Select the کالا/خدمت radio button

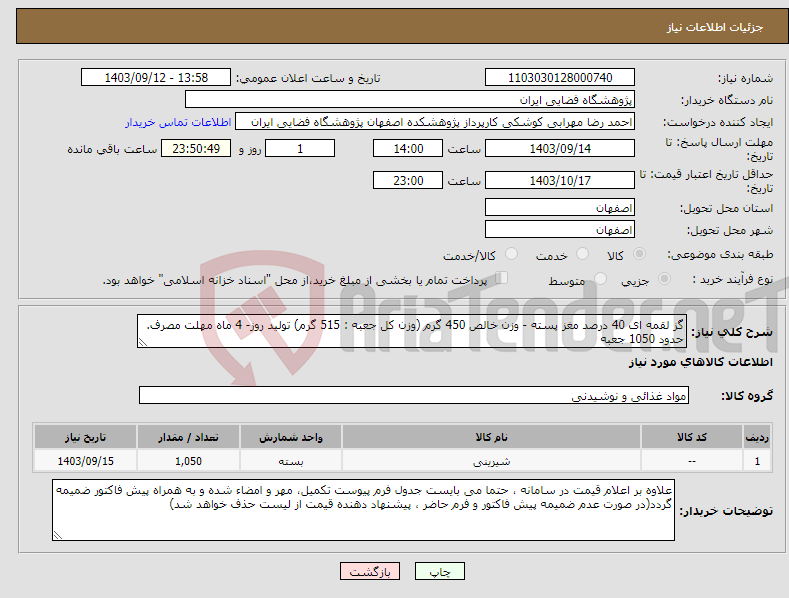(511, 254)
